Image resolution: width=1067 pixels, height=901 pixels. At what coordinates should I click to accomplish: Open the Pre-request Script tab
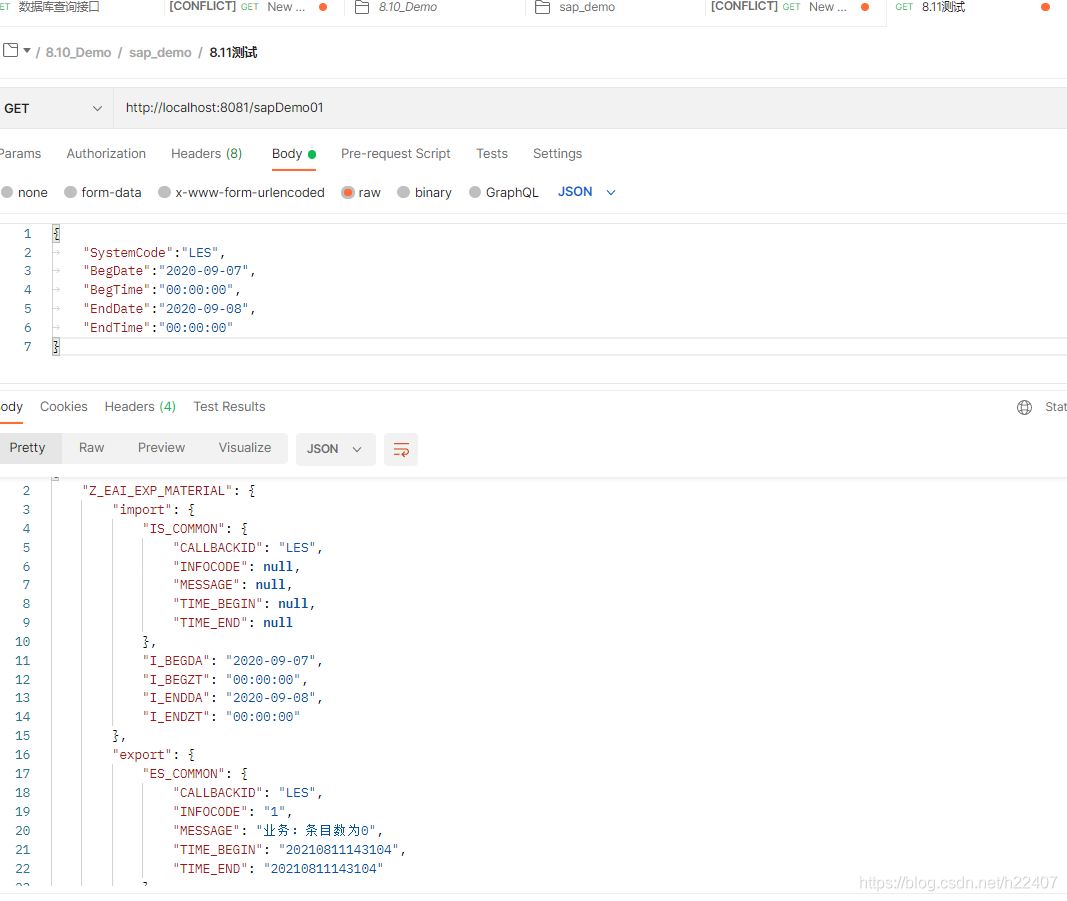click(x=395, y=154)
